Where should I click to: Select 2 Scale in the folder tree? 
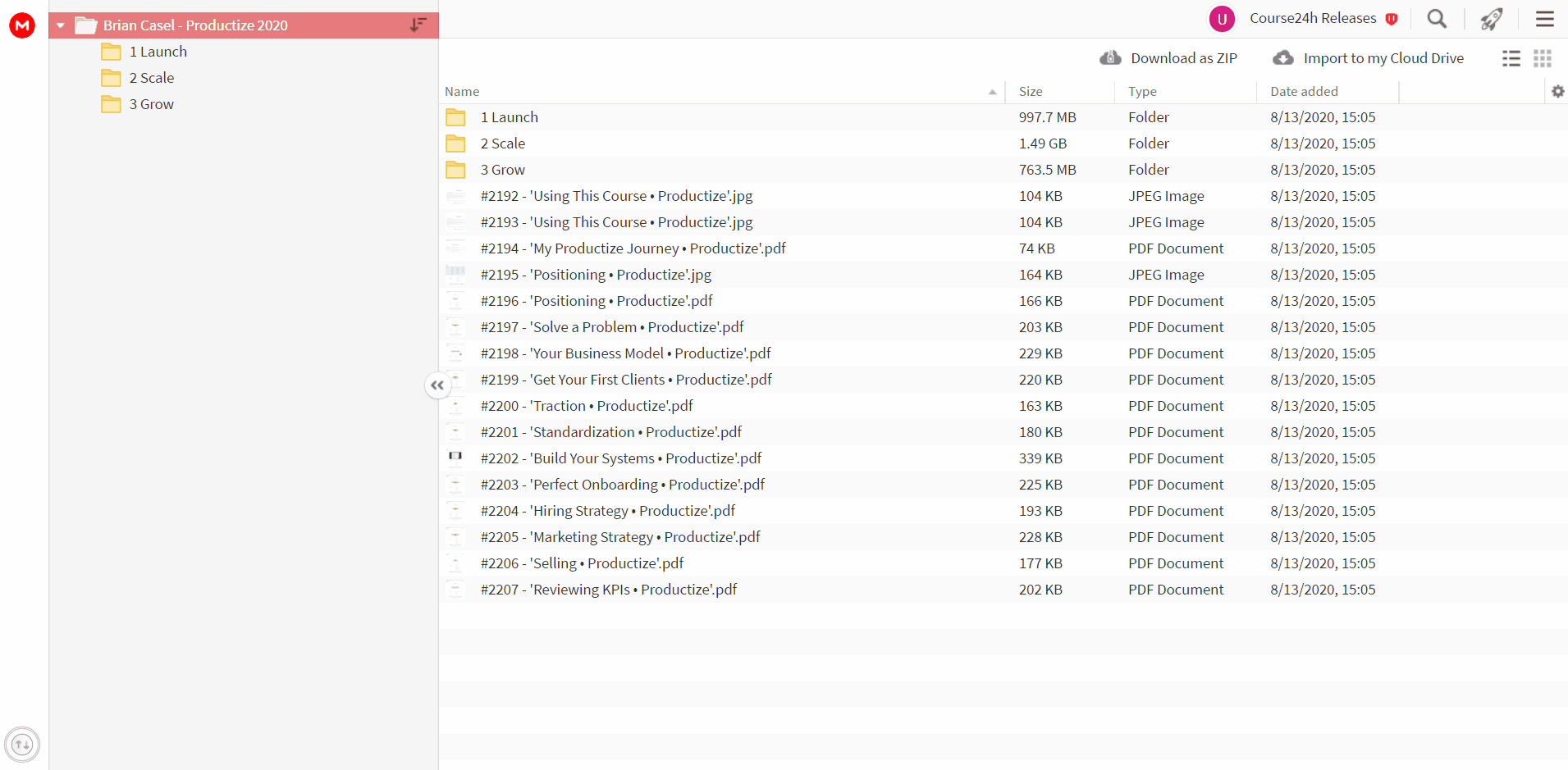coord(151,78)
